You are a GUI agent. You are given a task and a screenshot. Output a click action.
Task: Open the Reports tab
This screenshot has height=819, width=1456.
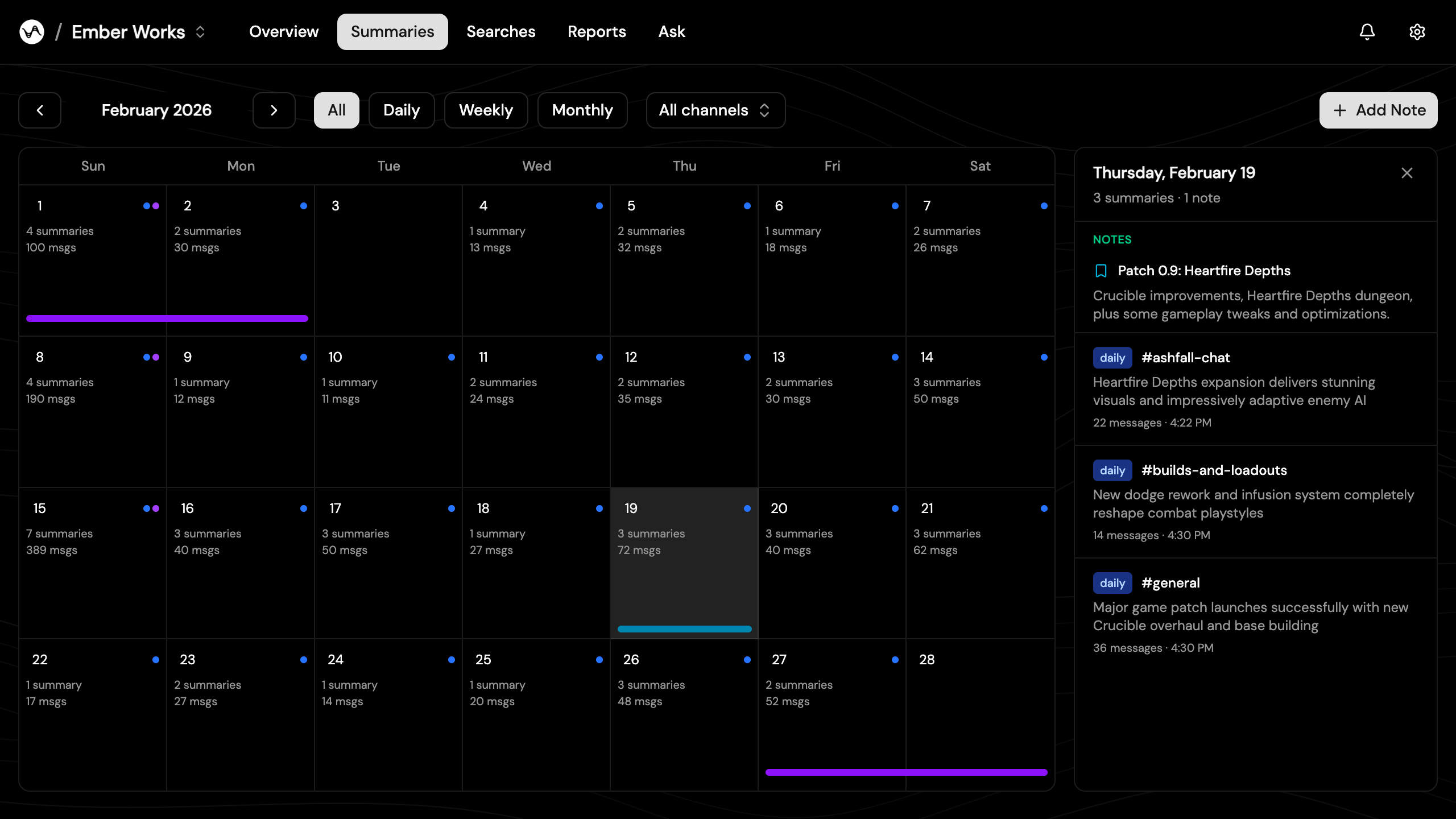tap(597, 32)
